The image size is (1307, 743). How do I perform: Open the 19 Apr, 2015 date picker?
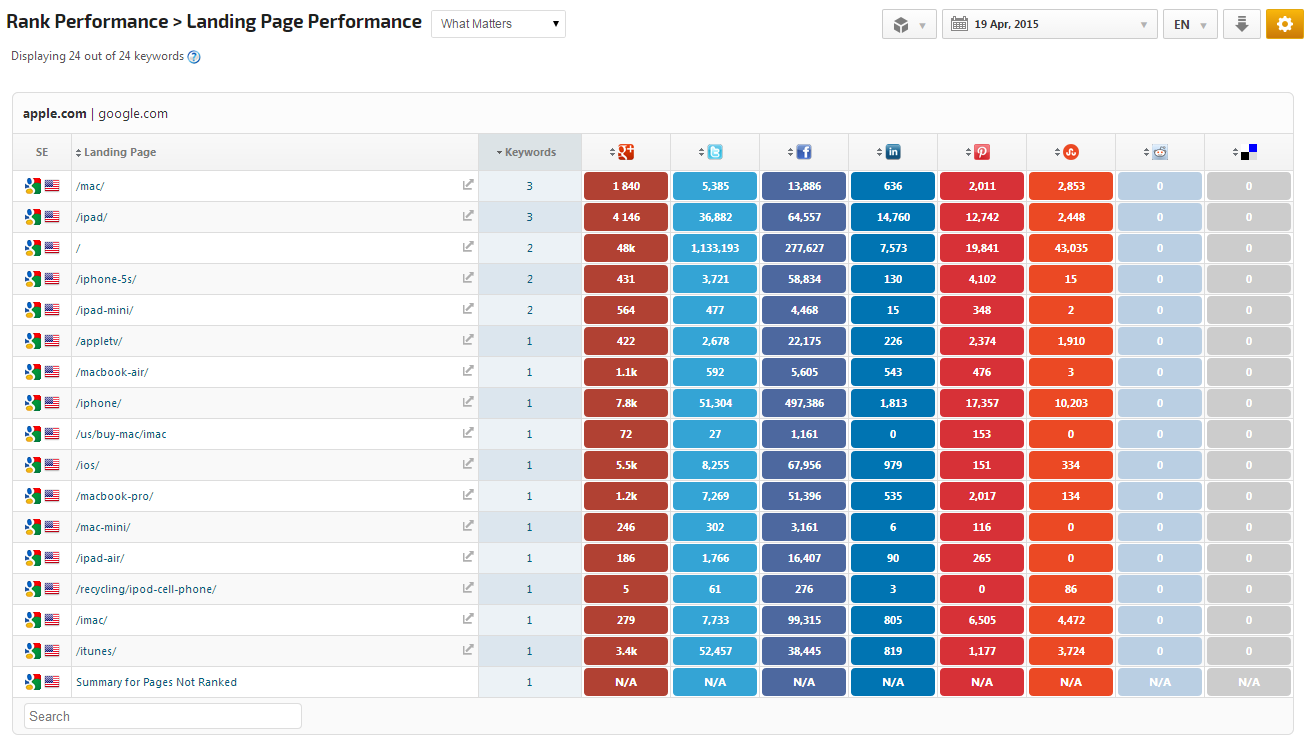point(1049,25)
